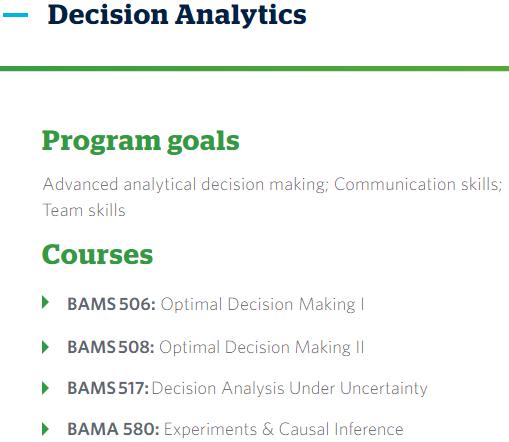Click the green arrow beside BAMS 508
The width and height of the screenshot is (509, 442).
click(46, 347)
